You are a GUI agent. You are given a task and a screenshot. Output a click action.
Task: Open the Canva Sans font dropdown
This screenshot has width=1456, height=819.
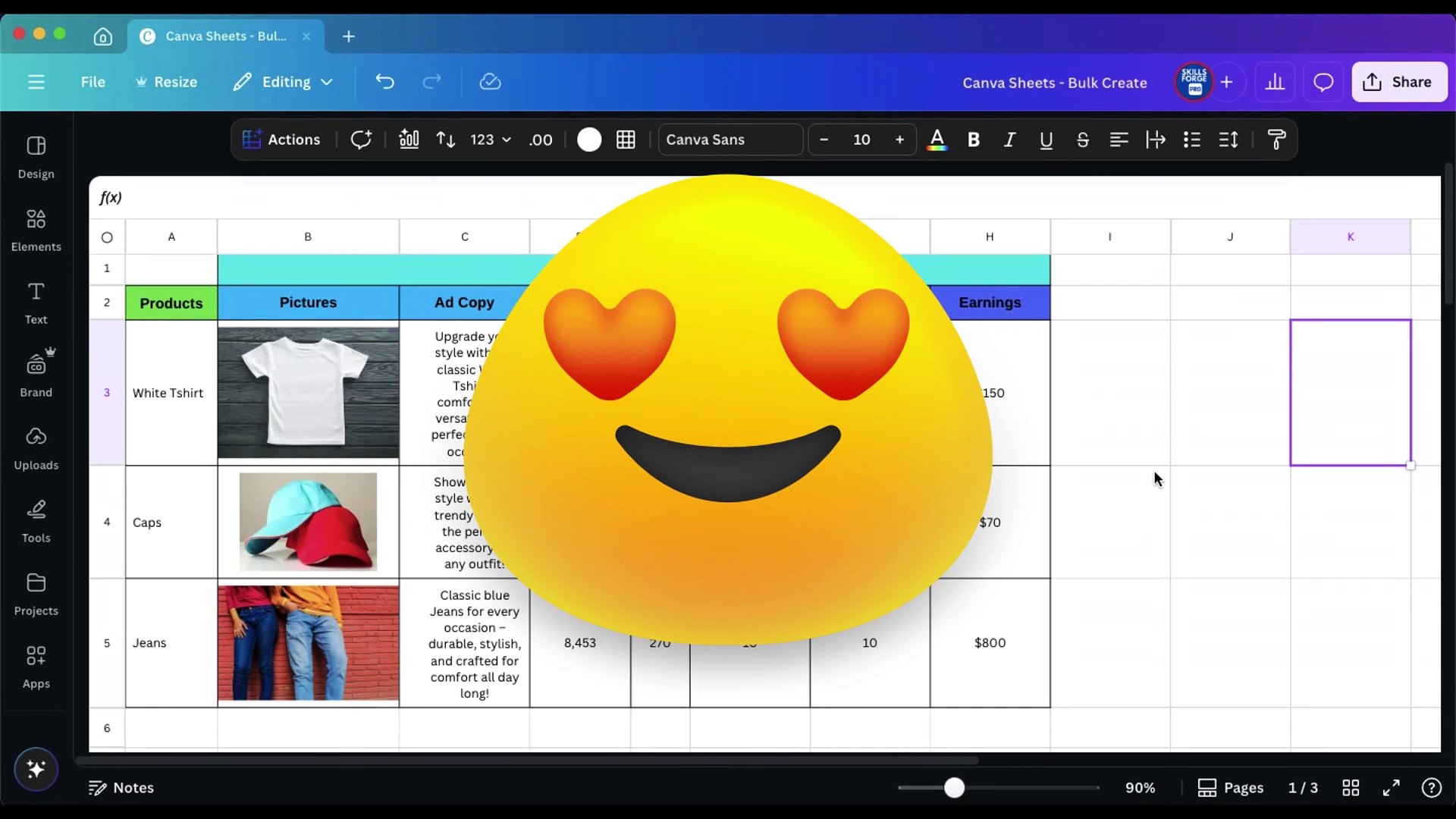tap(730, 140)
